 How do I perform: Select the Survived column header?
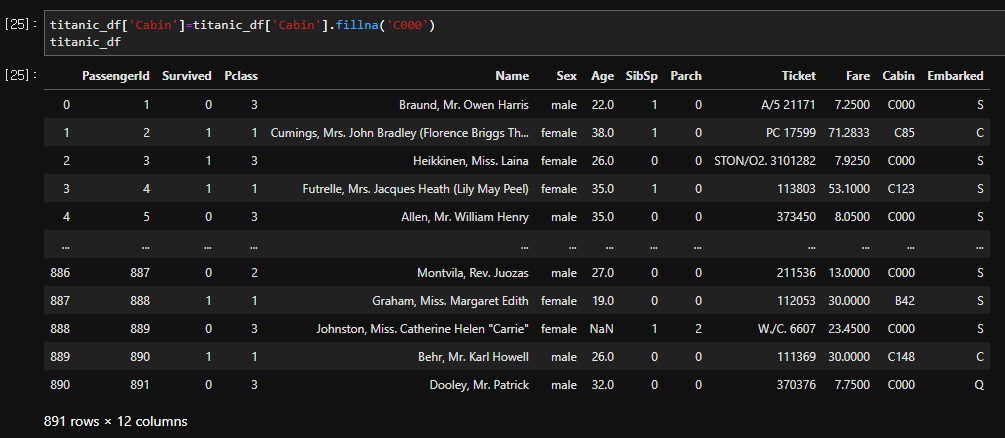tap(187, 76)
